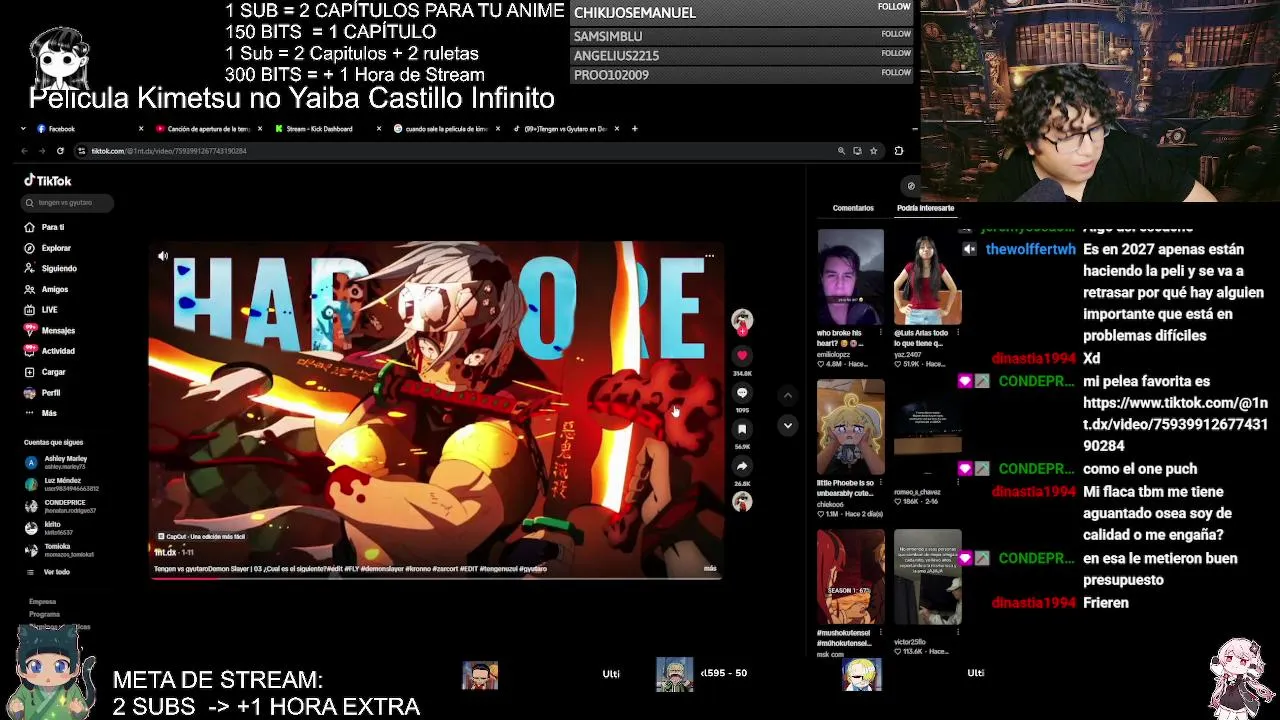Like the video with heart icon
The height and width of the screenshot is (720, 1280).
coord(742,355)
